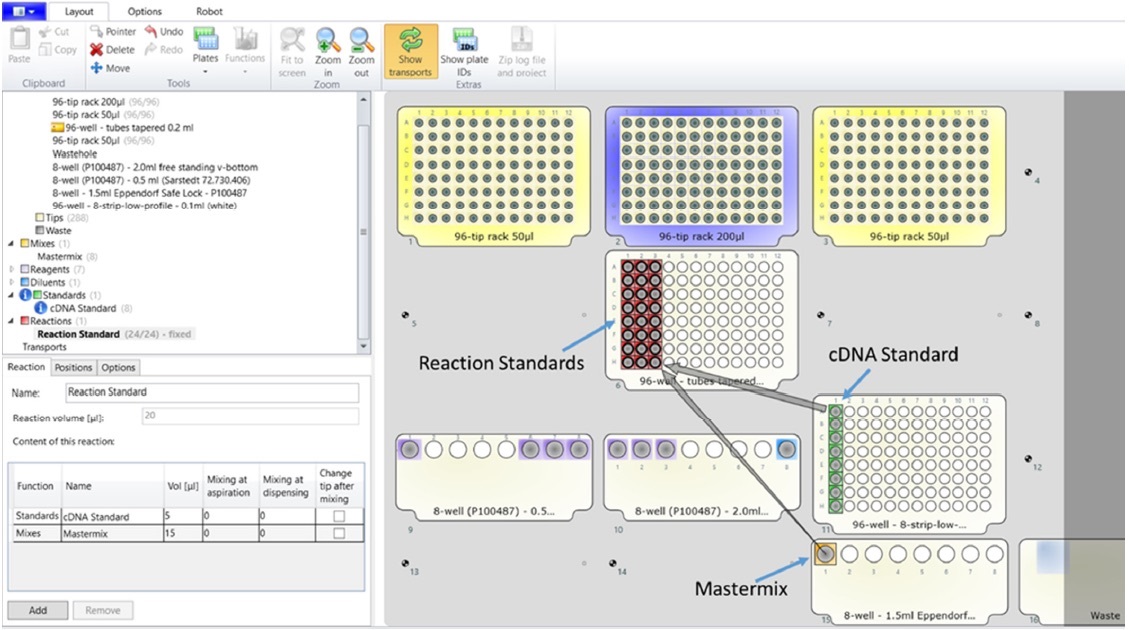Screen dimensions: 1129x630
Task: Expand the Diluents tree node
Action: 12,283
